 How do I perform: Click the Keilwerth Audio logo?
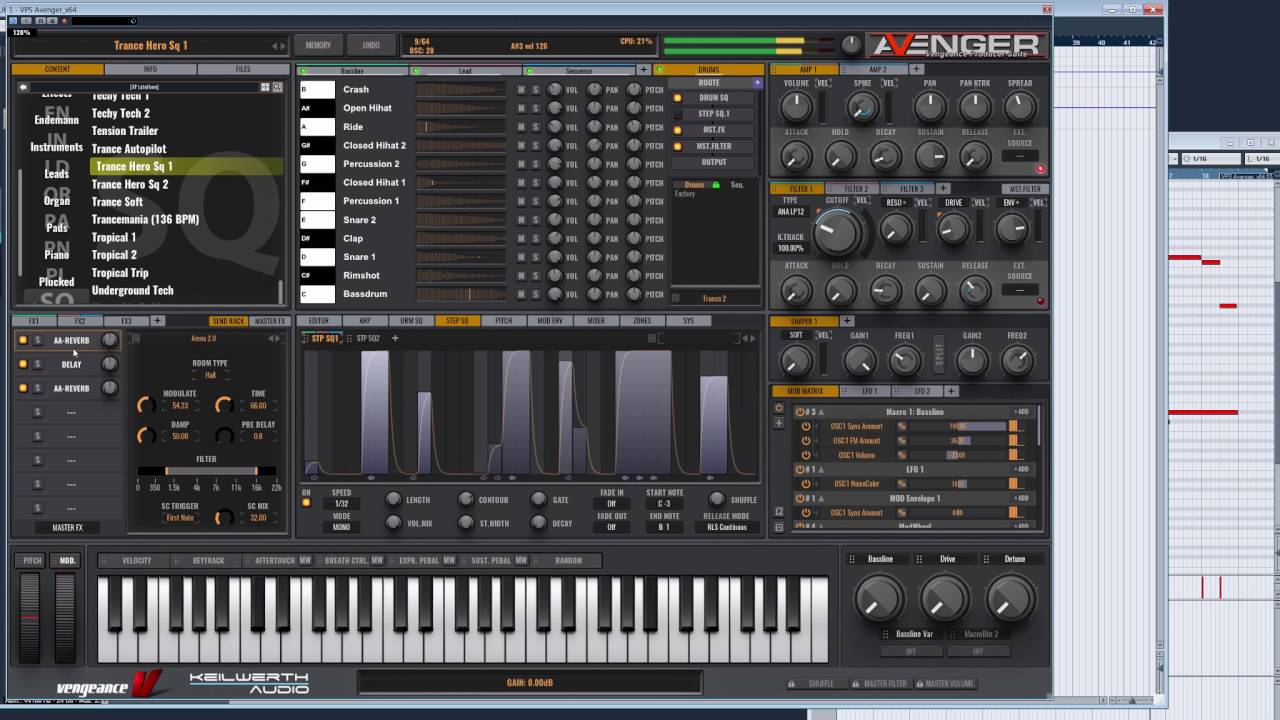tap(249, 683)
